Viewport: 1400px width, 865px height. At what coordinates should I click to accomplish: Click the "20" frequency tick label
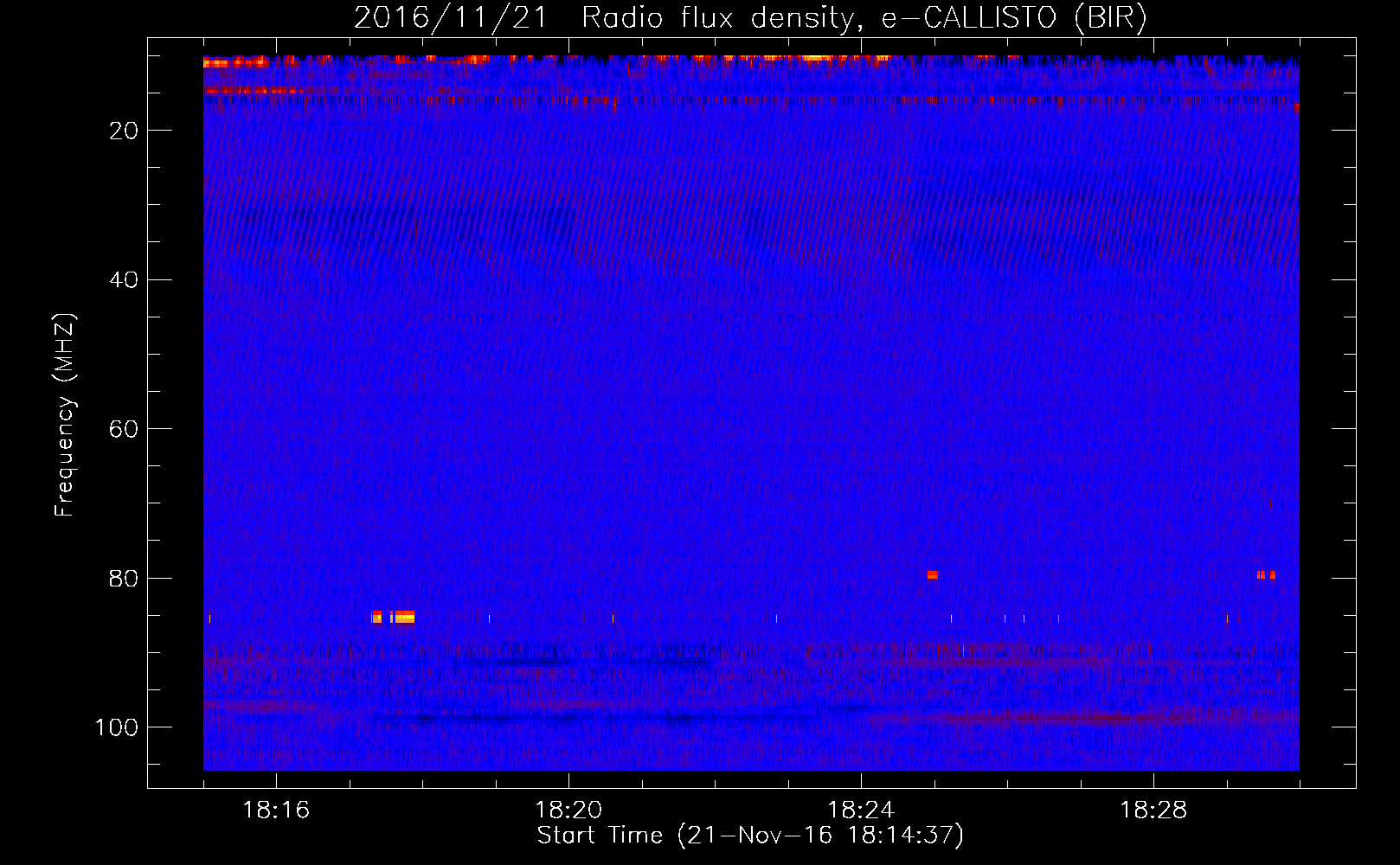click(x=125, y=131)
